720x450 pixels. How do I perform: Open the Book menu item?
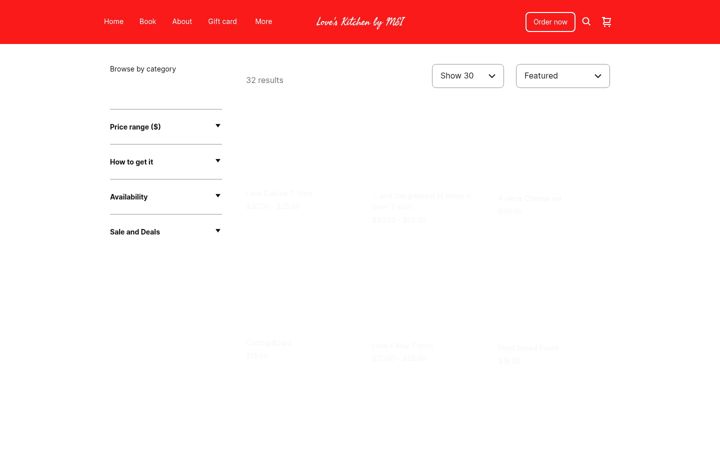point(147,22)
